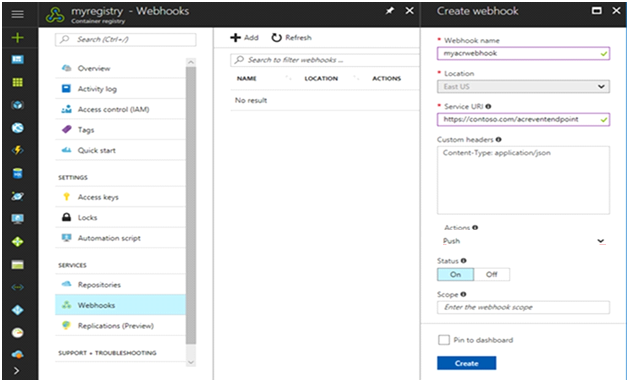Expand the Actions Push dropdown
The width and height of the screenshot is (629, 382).
(x=523, y=241)
